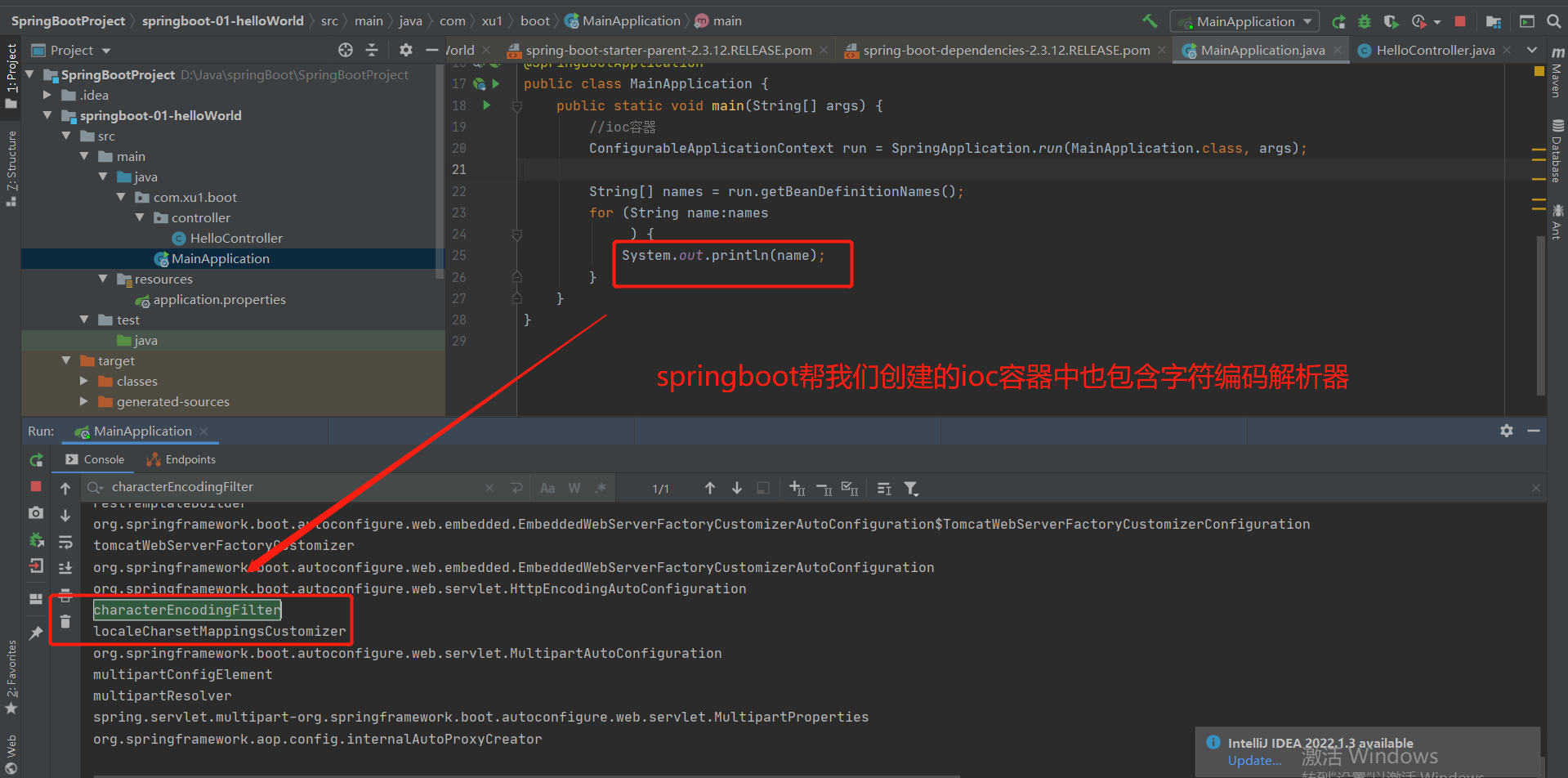1568x778 pixels.
Task: Toggle soft-wrap in console
Action: pyautogui.click(x=65, y=542)
